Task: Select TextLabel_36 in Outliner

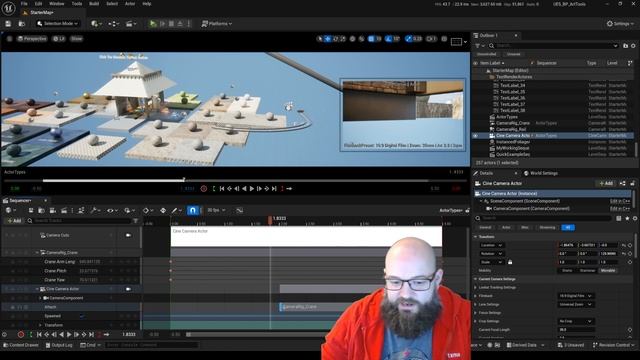Action: pos(512,98)
